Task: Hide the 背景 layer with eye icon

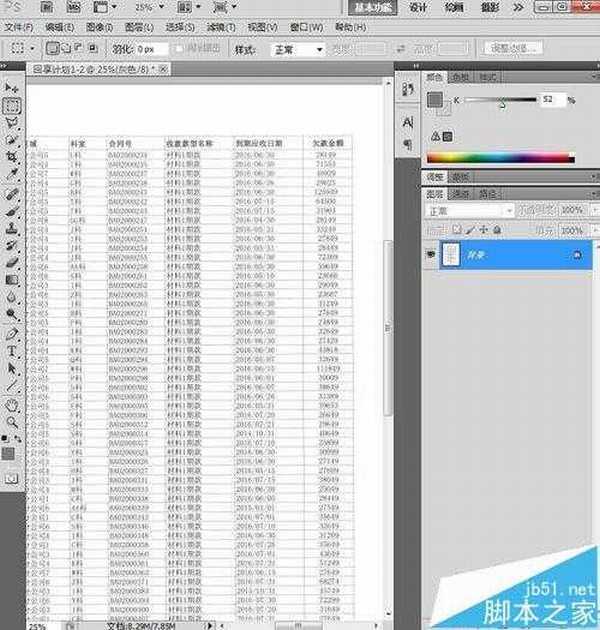Action: (431, 256)
